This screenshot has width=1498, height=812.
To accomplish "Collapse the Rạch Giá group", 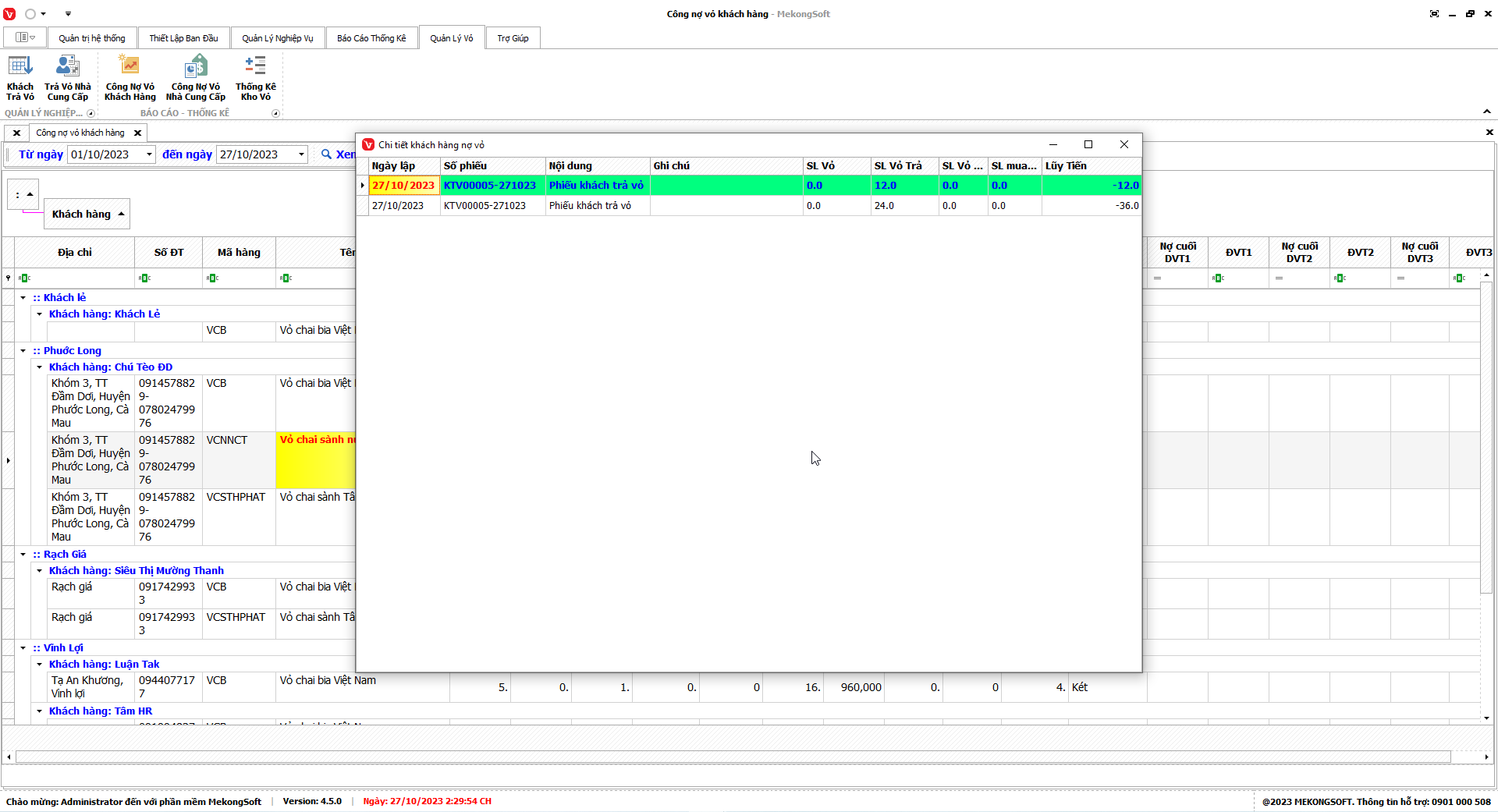I will click(23, 555).
